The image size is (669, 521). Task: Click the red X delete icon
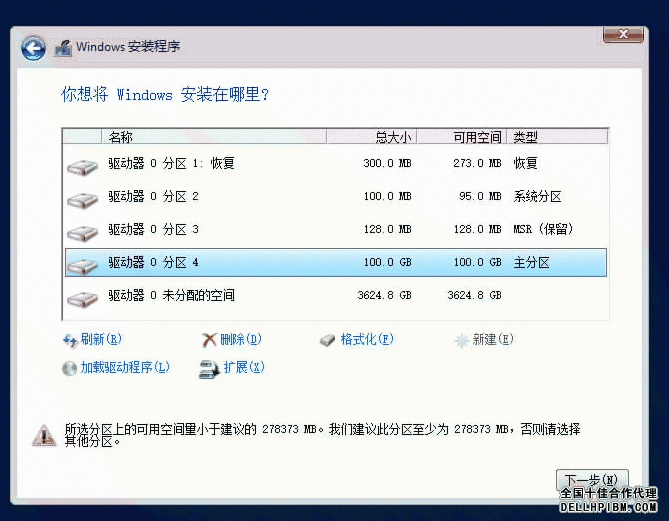click(209, 341)
